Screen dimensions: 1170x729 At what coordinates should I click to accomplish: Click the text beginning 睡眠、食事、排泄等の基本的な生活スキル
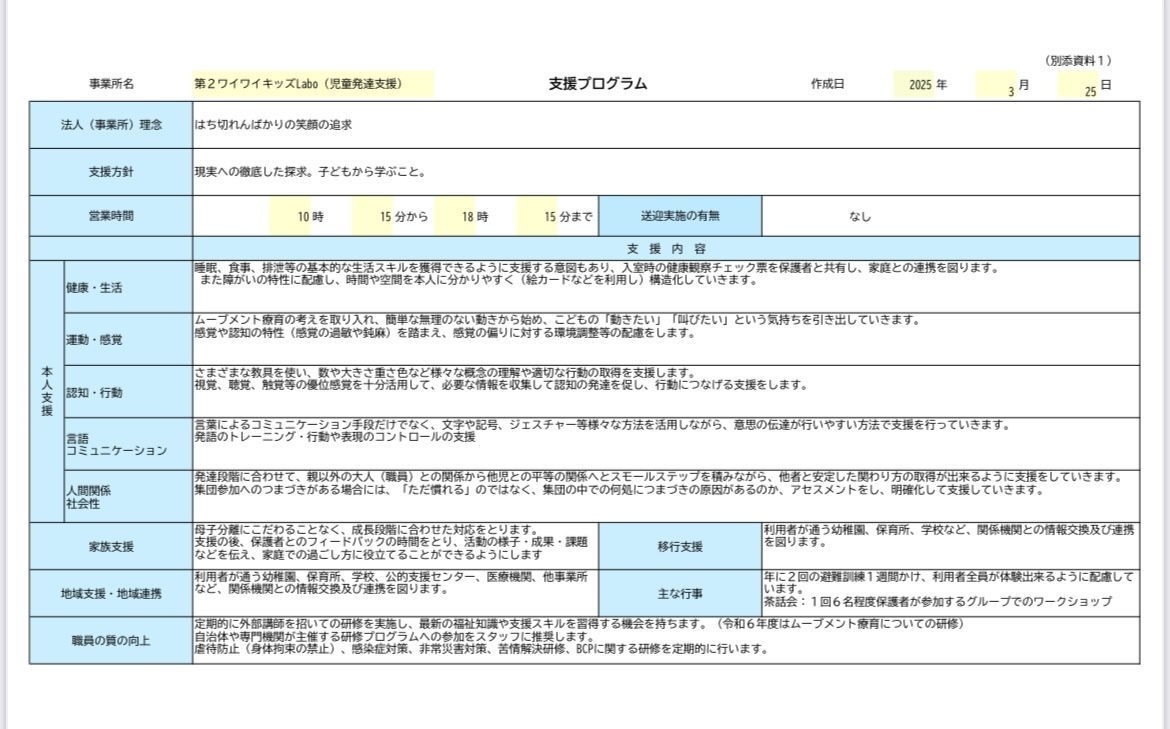(597, 274)
